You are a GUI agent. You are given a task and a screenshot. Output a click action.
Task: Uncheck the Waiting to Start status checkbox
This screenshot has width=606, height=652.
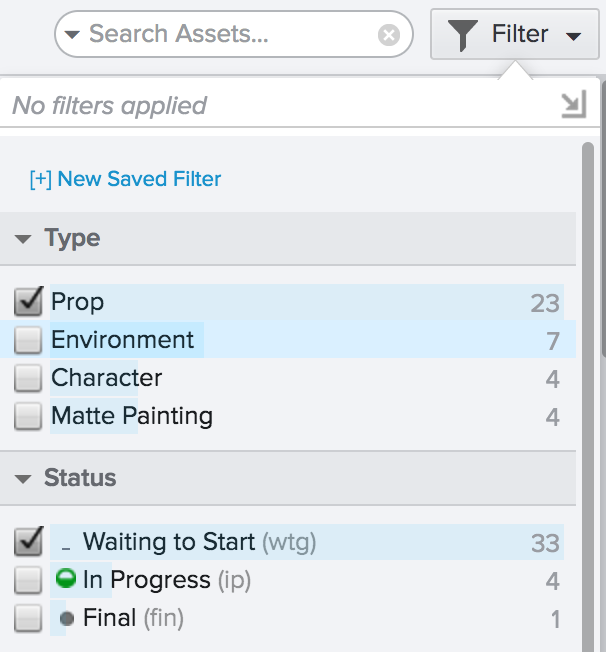29,542
